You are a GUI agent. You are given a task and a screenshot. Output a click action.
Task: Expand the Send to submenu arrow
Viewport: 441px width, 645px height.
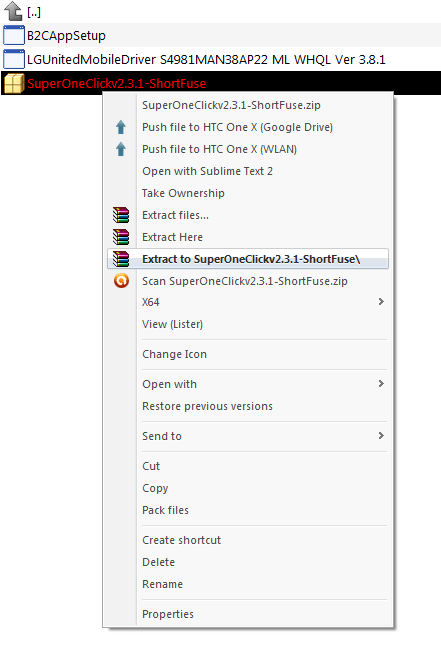point(381,436)
